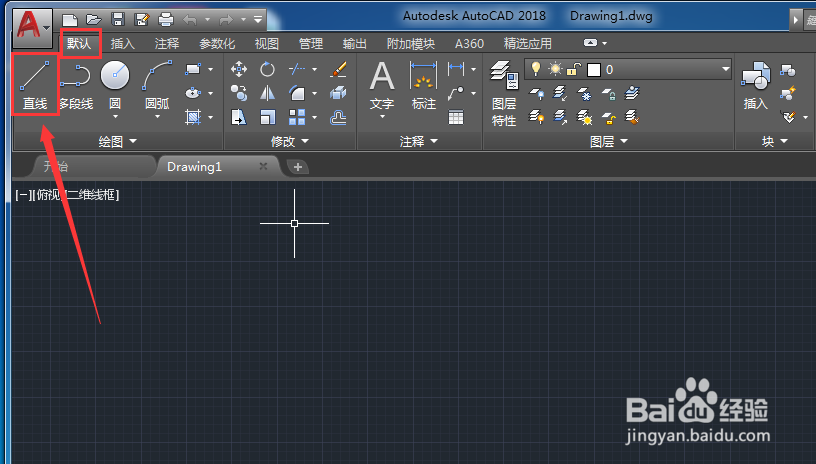Viewport: 816px width, 464px height.
Task: Click the Text (文字) tool icon
Action: pos(382,76)
